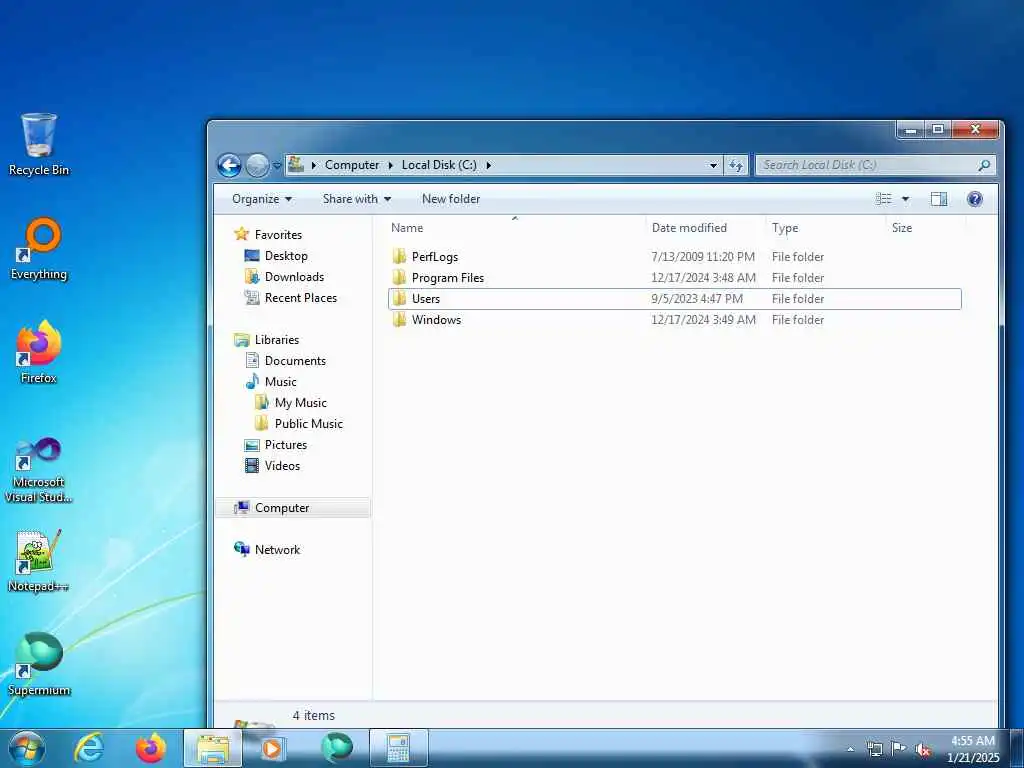This screenshot has height=768, width=1024.
Task: Open the address bar history dropdown
Action: pos(713,165)
